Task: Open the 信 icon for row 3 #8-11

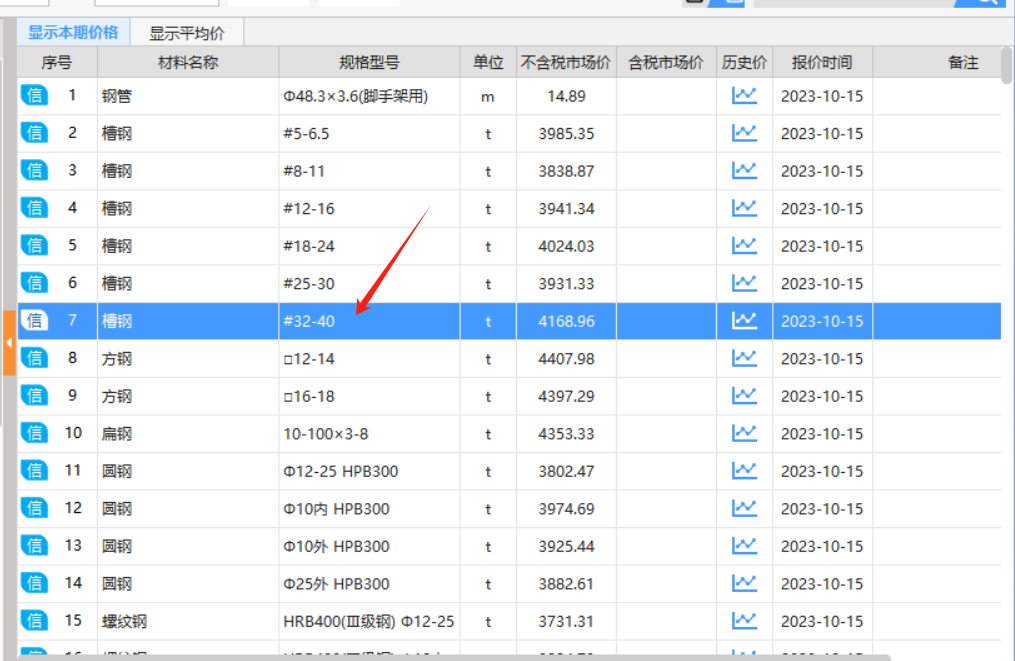Action: [x=34, y=171]
